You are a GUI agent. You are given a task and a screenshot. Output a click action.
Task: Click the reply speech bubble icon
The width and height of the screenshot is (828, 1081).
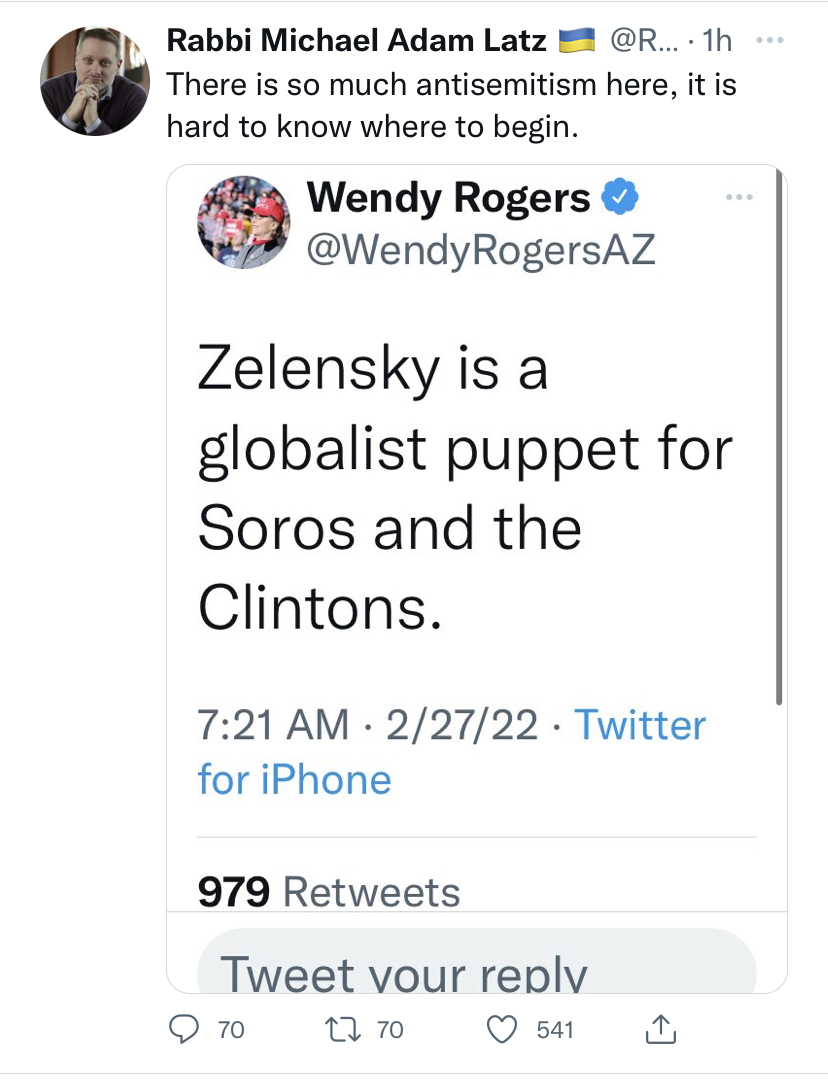coord(183,1029)
